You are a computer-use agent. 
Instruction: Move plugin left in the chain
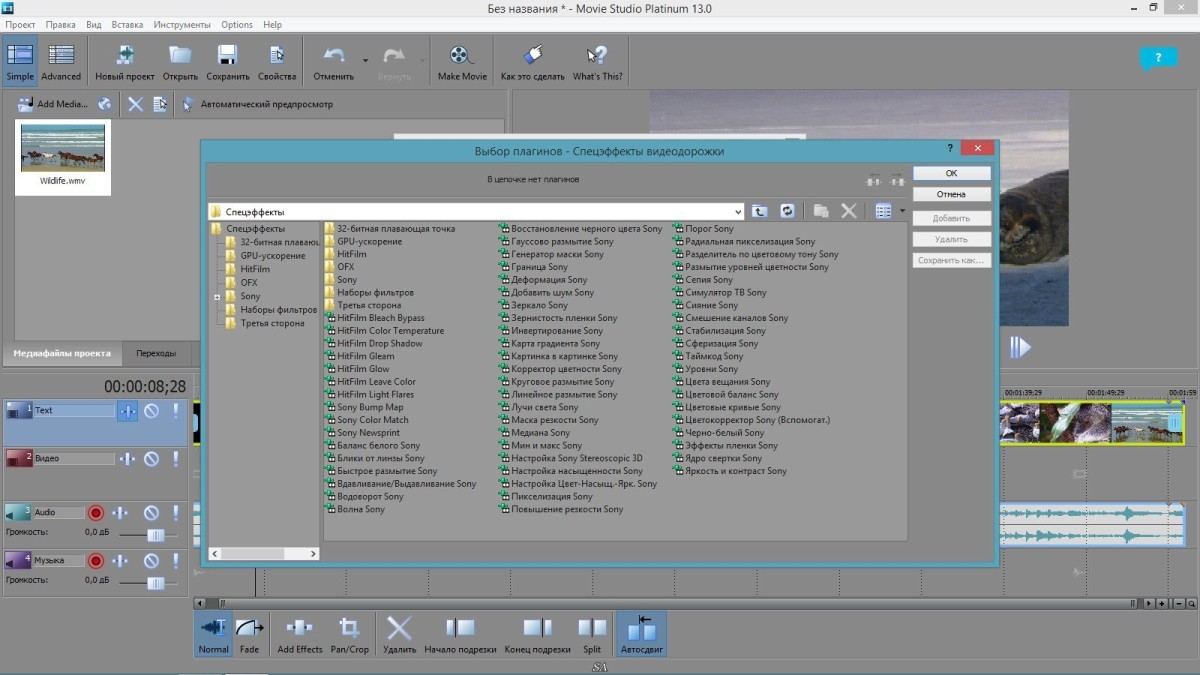(873, 180)
